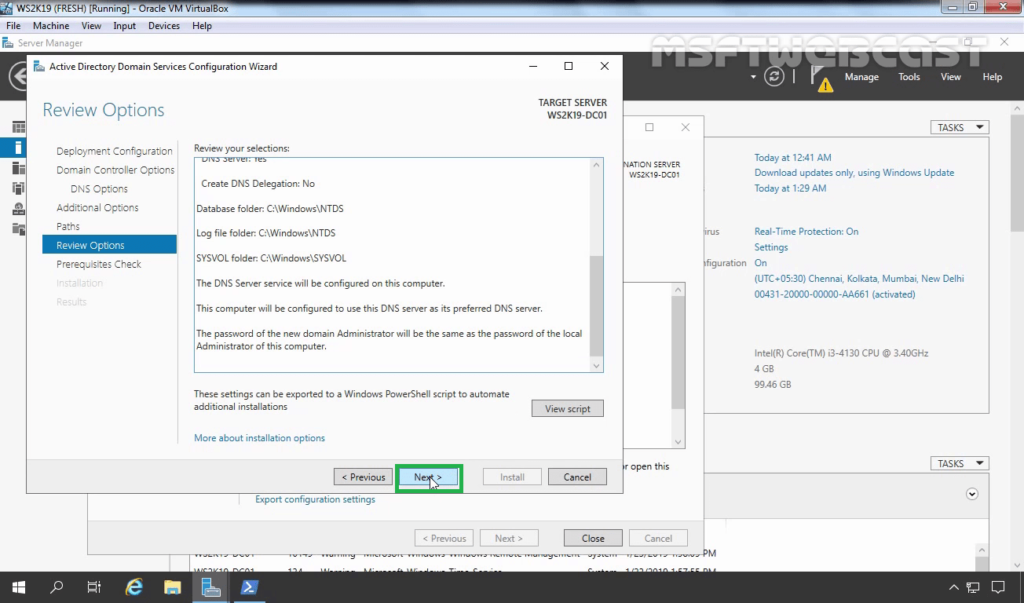1024x603 pixels.
Task: Select Deployment Configuration wizard step
Action: point(114,151)
